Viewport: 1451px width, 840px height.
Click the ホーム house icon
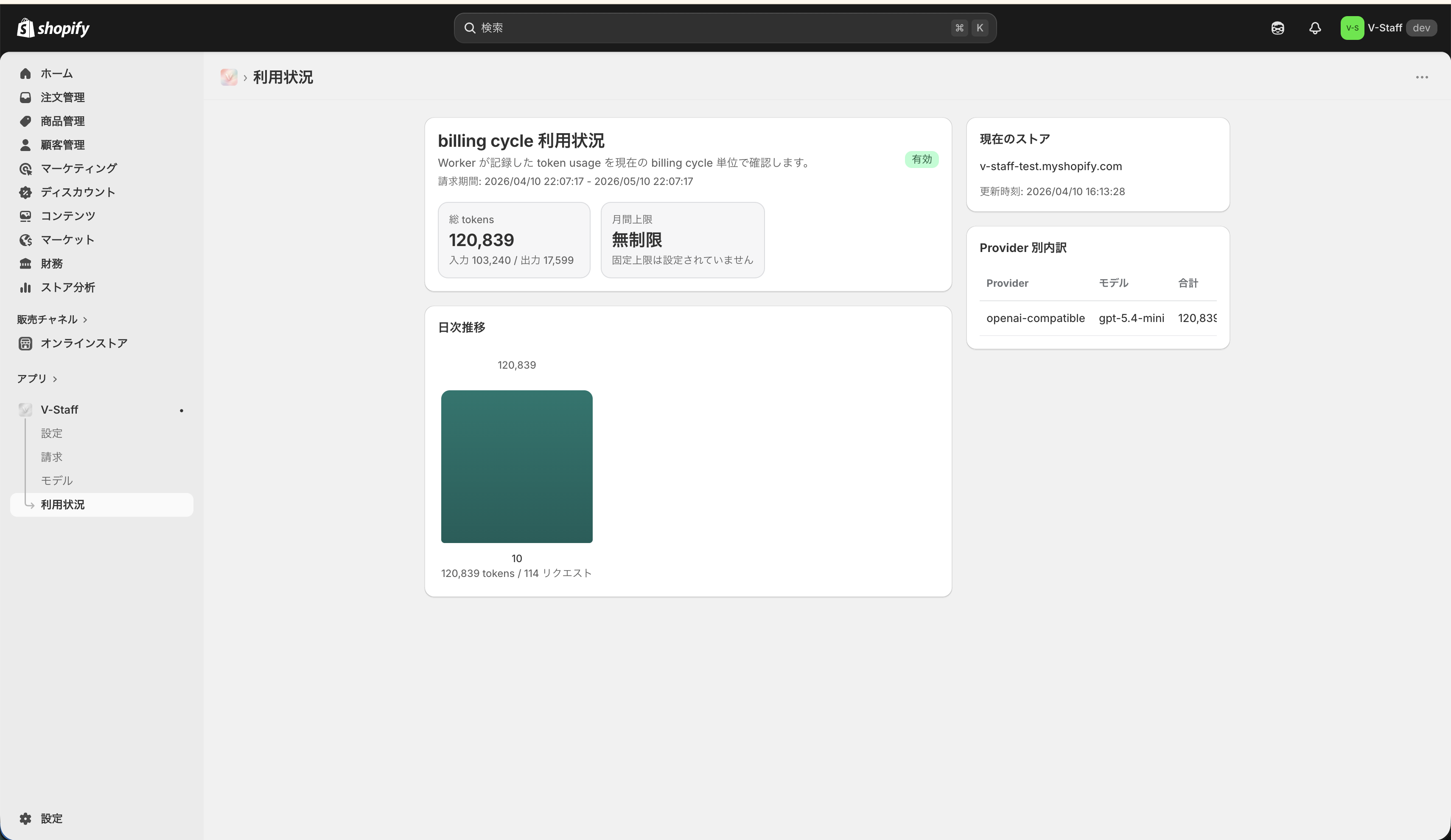click(25, 74)
